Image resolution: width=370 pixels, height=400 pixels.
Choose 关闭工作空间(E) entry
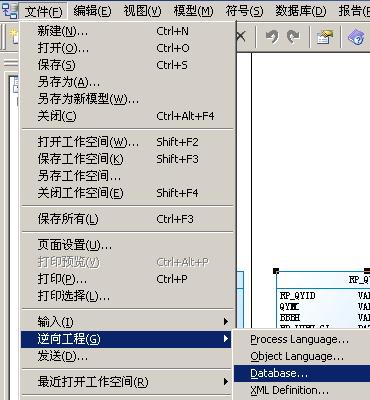coord(127,193)
